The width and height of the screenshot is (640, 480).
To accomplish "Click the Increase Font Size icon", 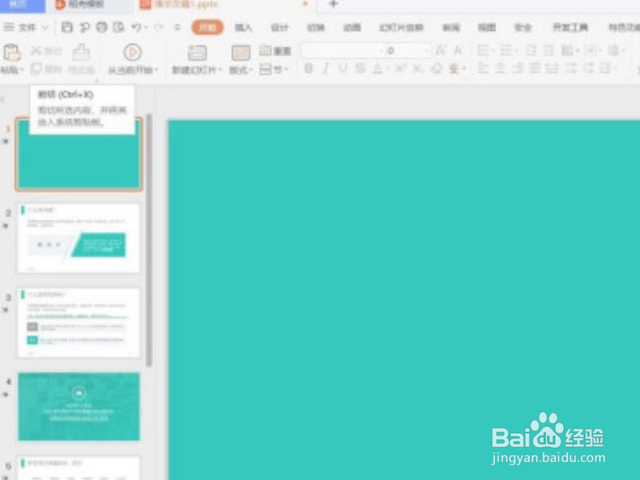I will point(440,50).
